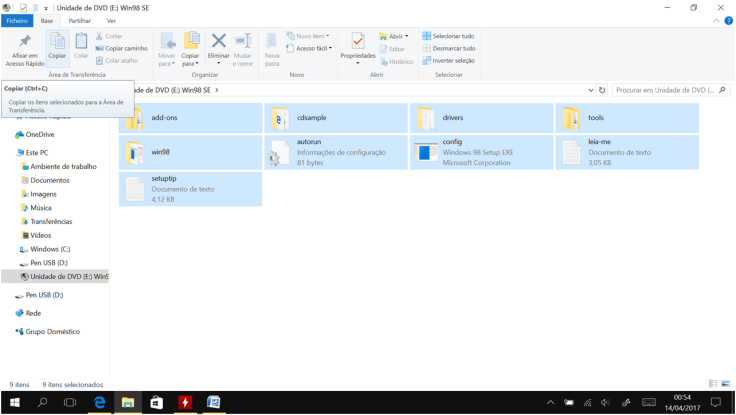The image size is (736, 415).
Task: Open the Ficheiro menu
Action: click(x=17, y=20)
